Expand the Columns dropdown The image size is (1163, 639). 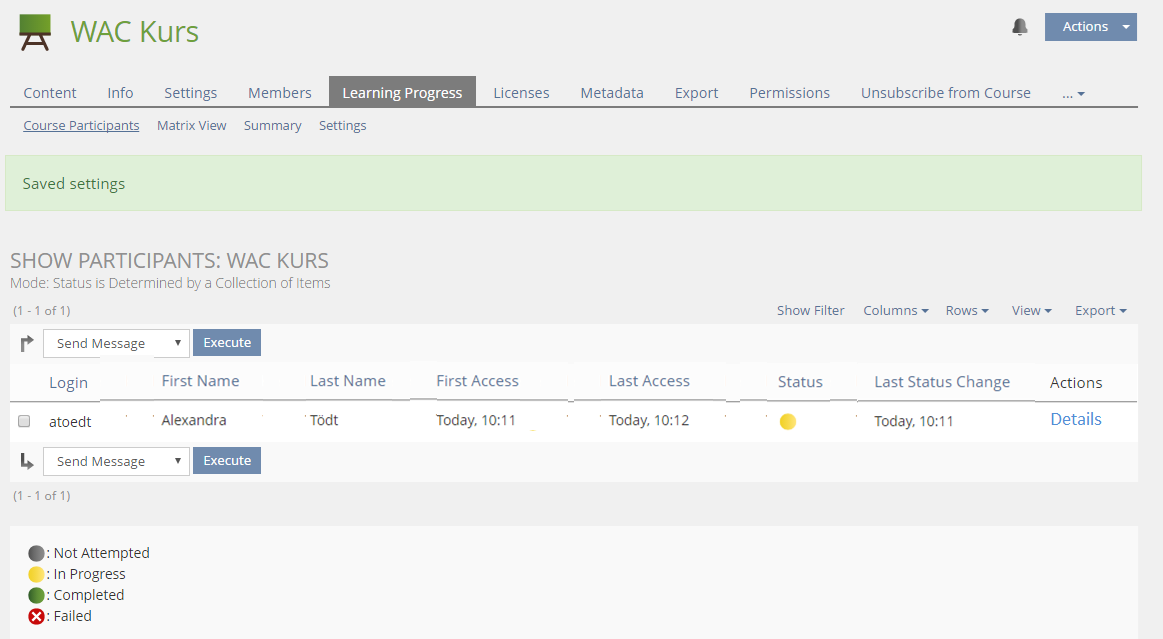tap(895, 311)
